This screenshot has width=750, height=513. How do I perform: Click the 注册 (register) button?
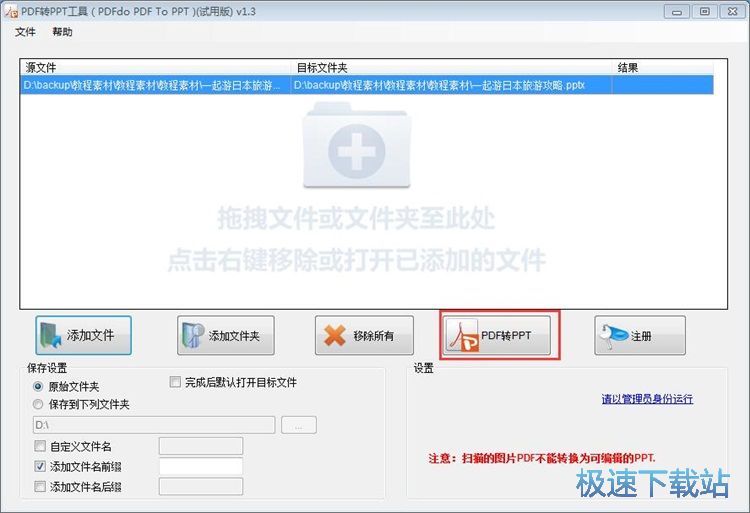[x=640, y=336]
